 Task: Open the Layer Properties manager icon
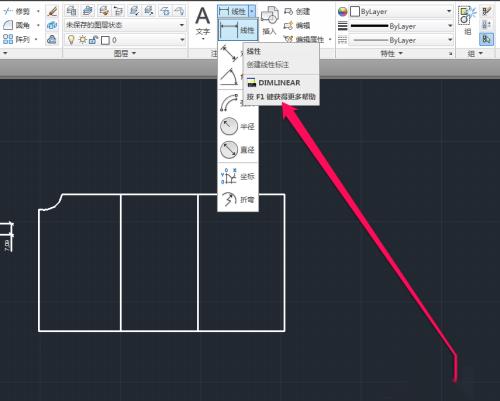[x=71, y=11]
